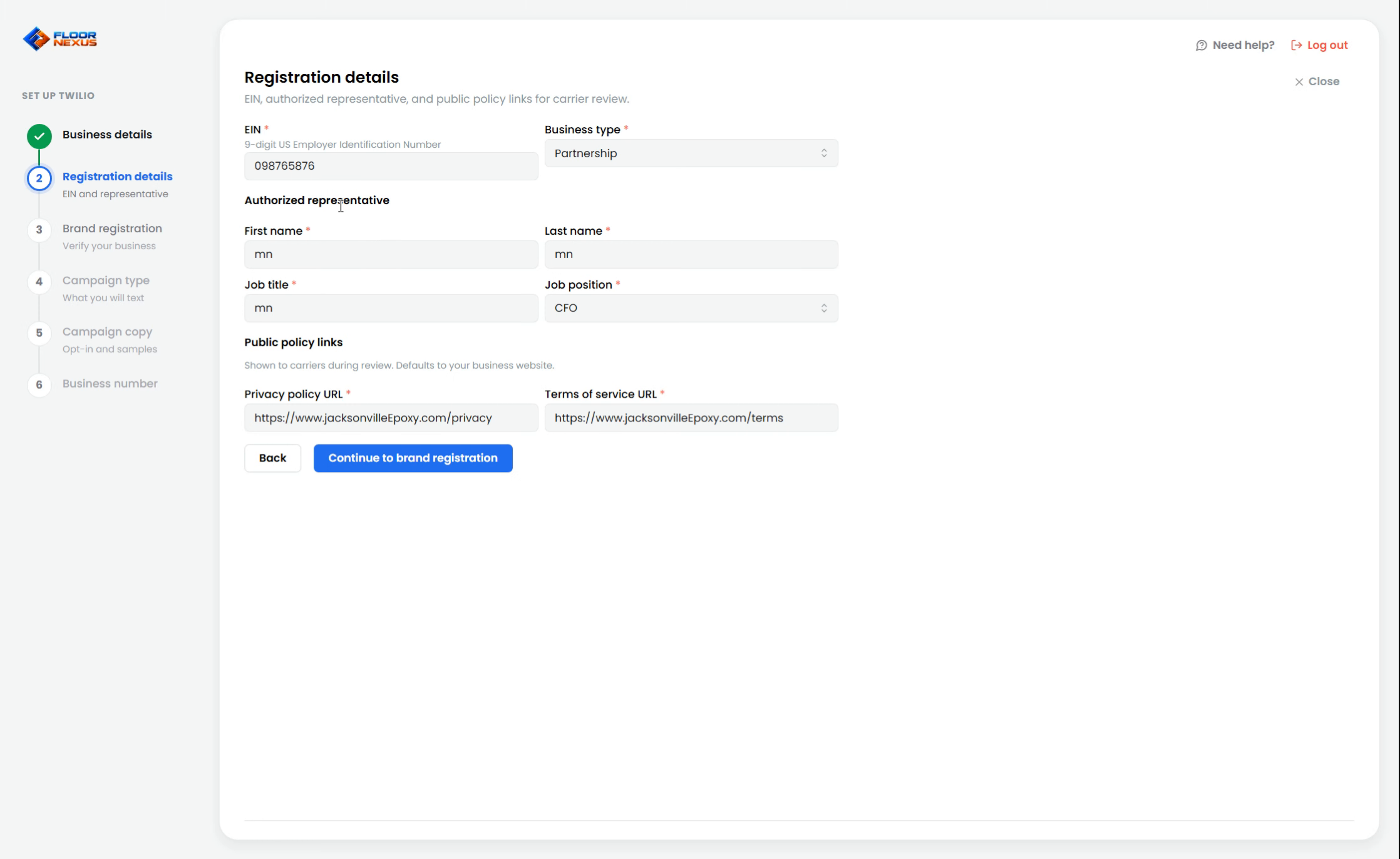
Task: Click the green Business details checkmark icon
Action: click(39, 136)
